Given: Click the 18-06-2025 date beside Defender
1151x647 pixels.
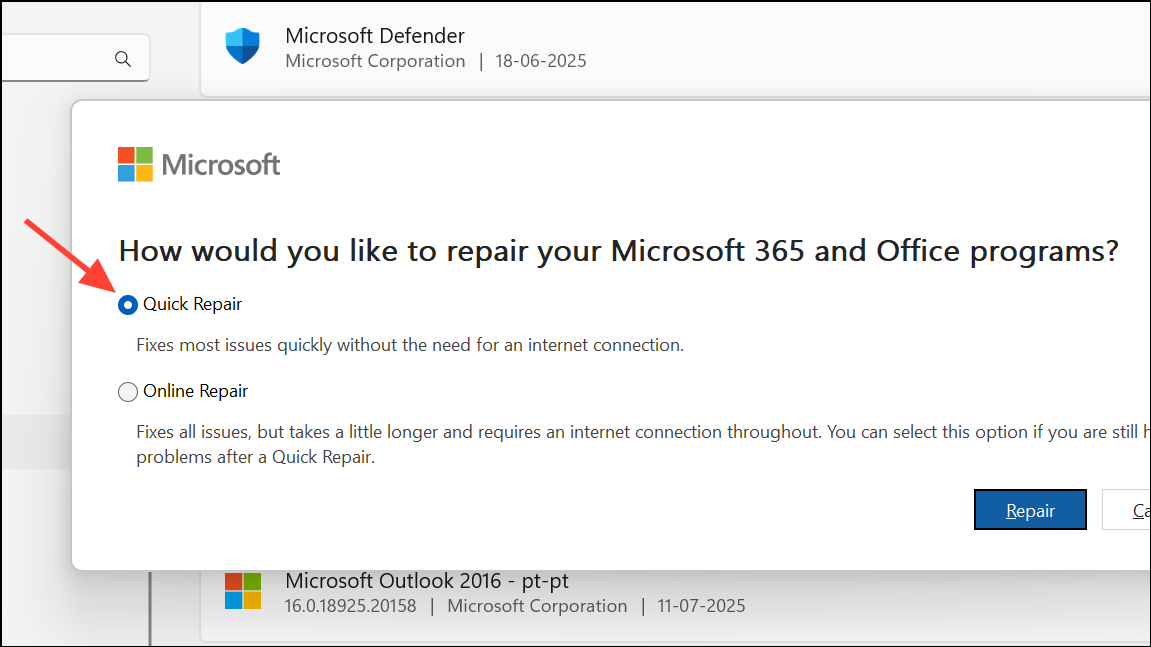Looking at the screenshot, I should (540, 61).
